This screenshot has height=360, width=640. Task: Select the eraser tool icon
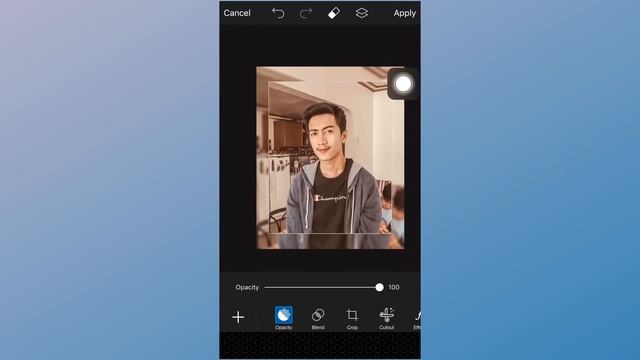tap(334, 13)
